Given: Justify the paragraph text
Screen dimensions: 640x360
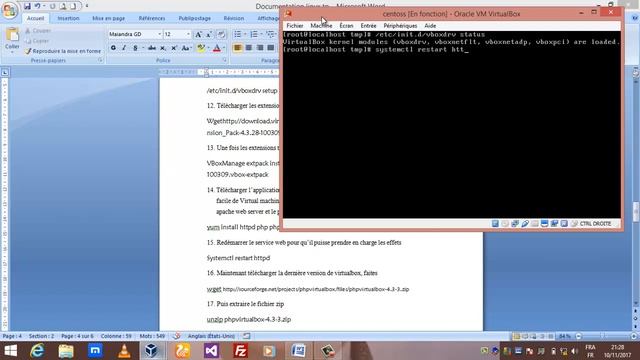Looking at the screenshot, I should 271,48.
